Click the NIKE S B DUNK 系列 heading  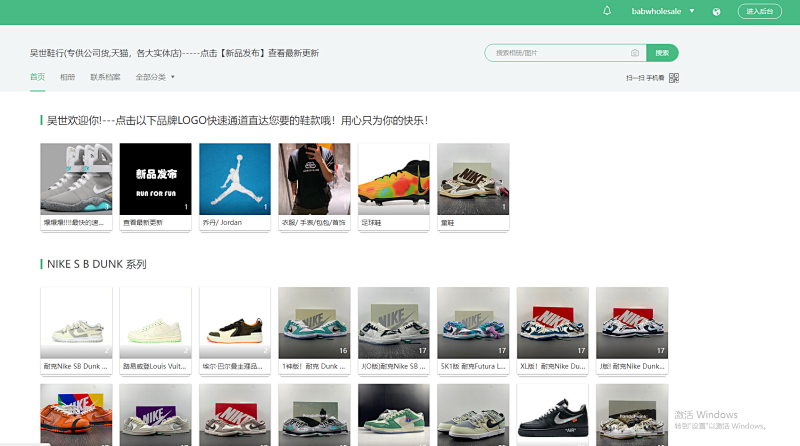click(x=96, y=264)
